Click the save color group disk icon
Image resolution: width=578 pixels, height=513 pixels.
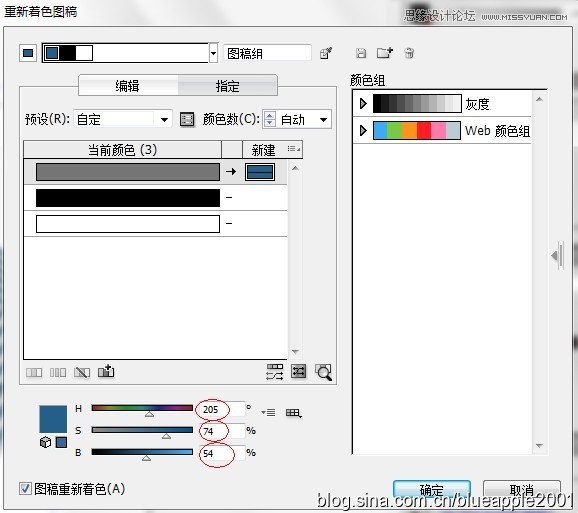click(361, 53)
